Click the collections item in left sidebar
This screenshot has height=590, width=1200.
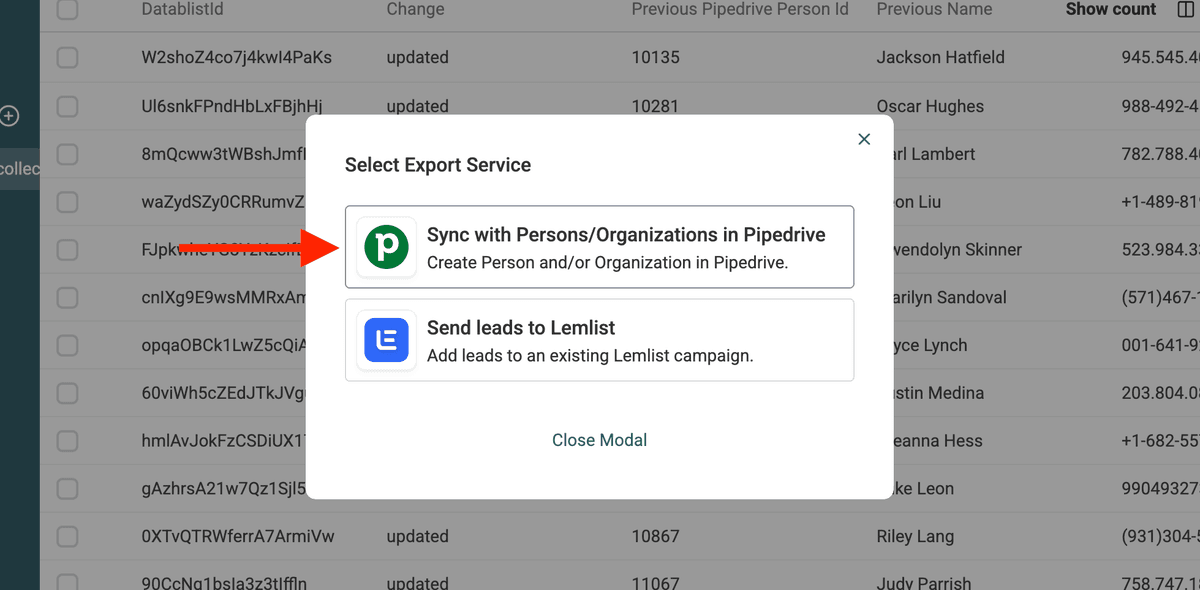[x=19, y=169]
